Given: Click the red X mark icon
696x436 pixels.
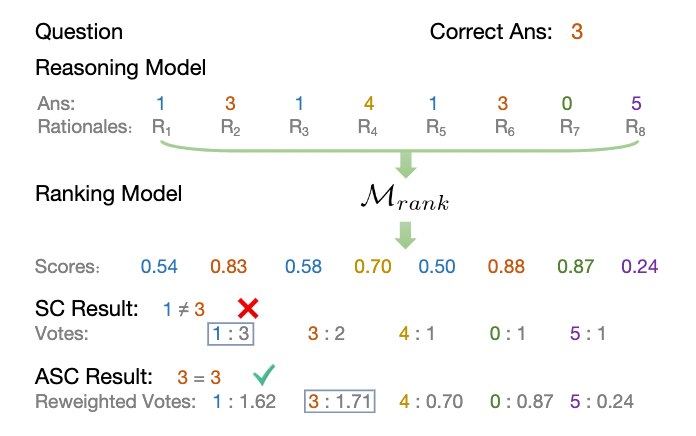Looking at the screenshot, I should 247,307.
